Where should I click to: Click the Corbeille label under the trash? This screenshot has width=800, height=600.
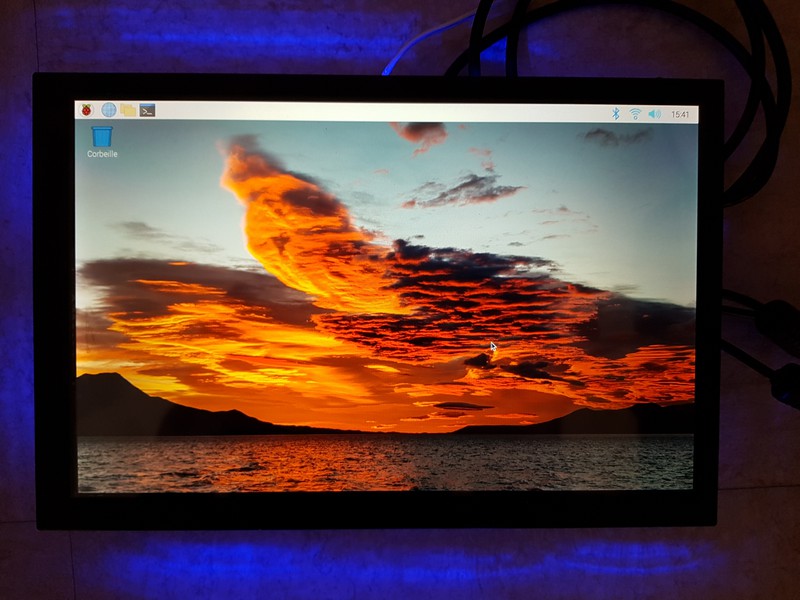pyautogui.click(x=102, y=154)
